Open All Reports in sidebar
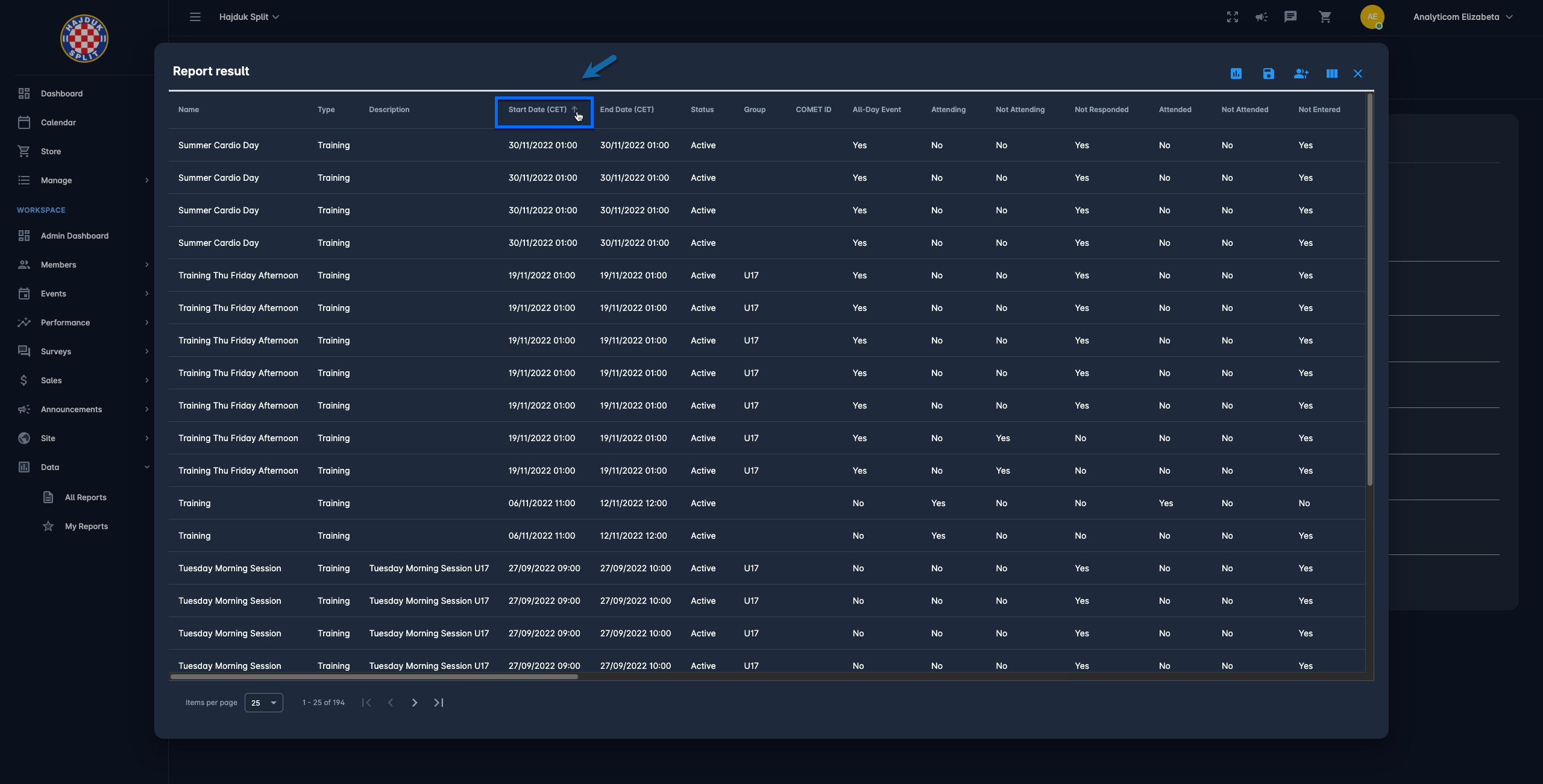1543x784 pixels. pos(86,497)
